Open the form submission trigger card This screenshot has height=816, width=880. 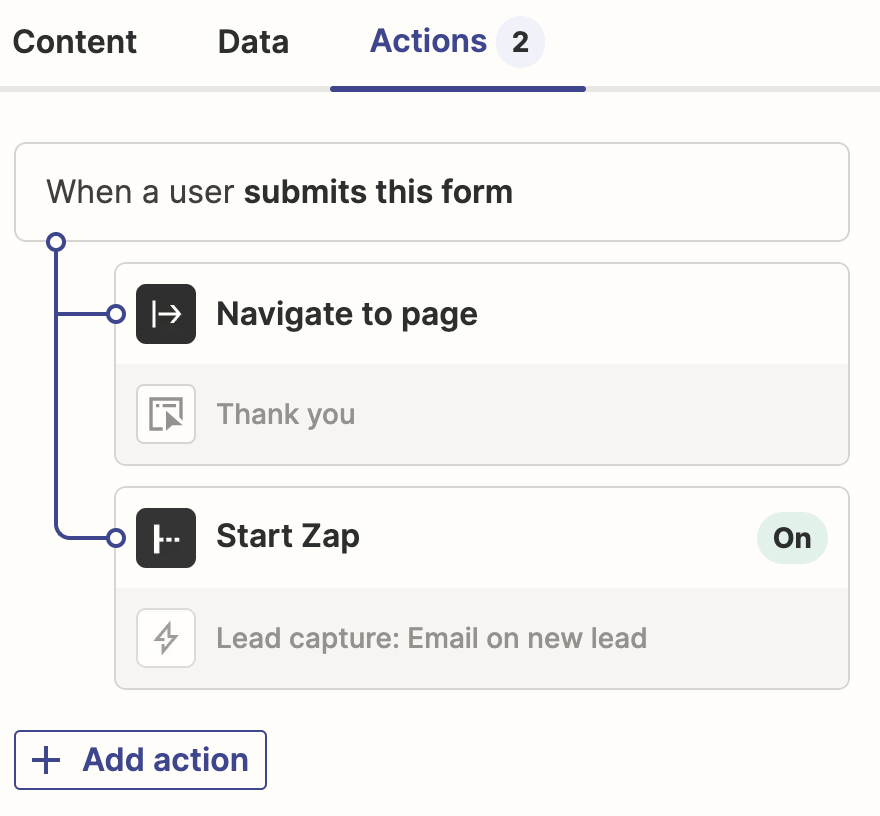click(431, 192)
